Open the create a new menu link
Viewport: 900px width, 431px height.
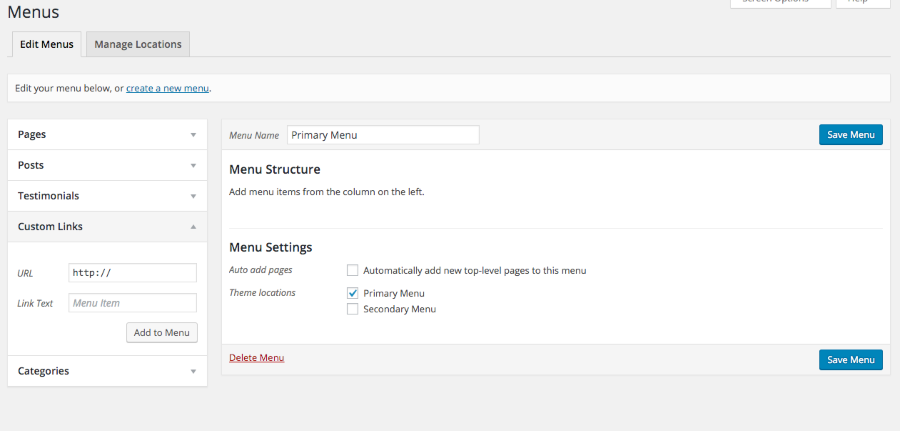click(x=167, y=88)
